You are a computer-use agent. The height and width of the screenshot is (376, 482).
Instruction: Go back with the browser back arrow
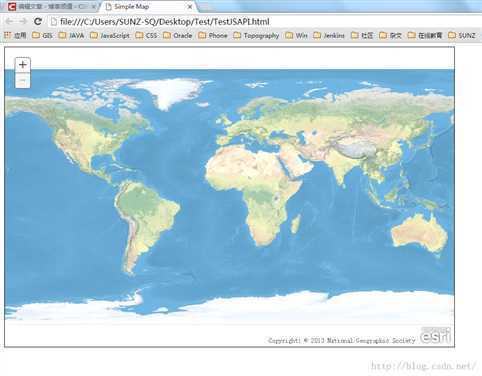tap(9, 22)
